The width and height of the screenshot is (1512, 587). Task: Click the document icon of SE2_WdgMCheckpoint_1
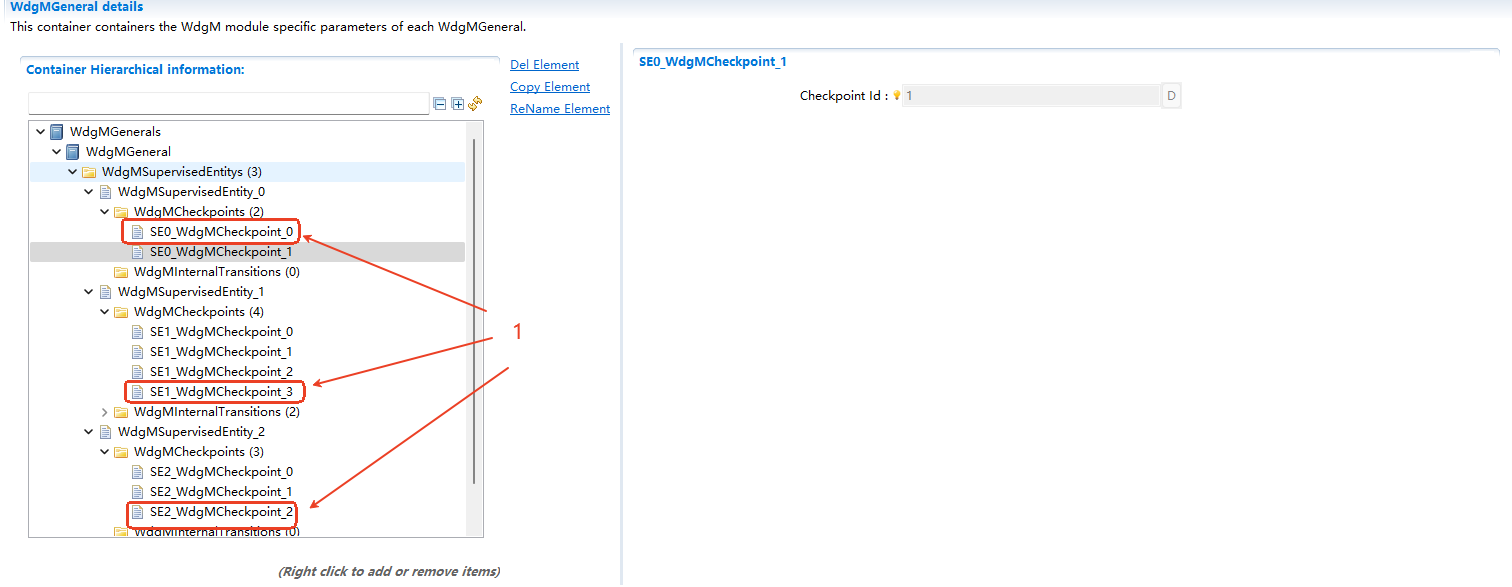pos(137,491)
